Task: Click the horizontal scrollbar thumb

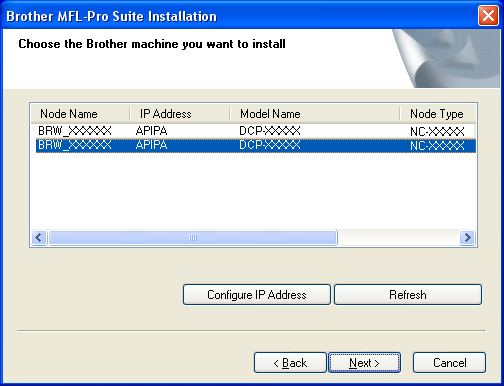Action: [193, 238]
